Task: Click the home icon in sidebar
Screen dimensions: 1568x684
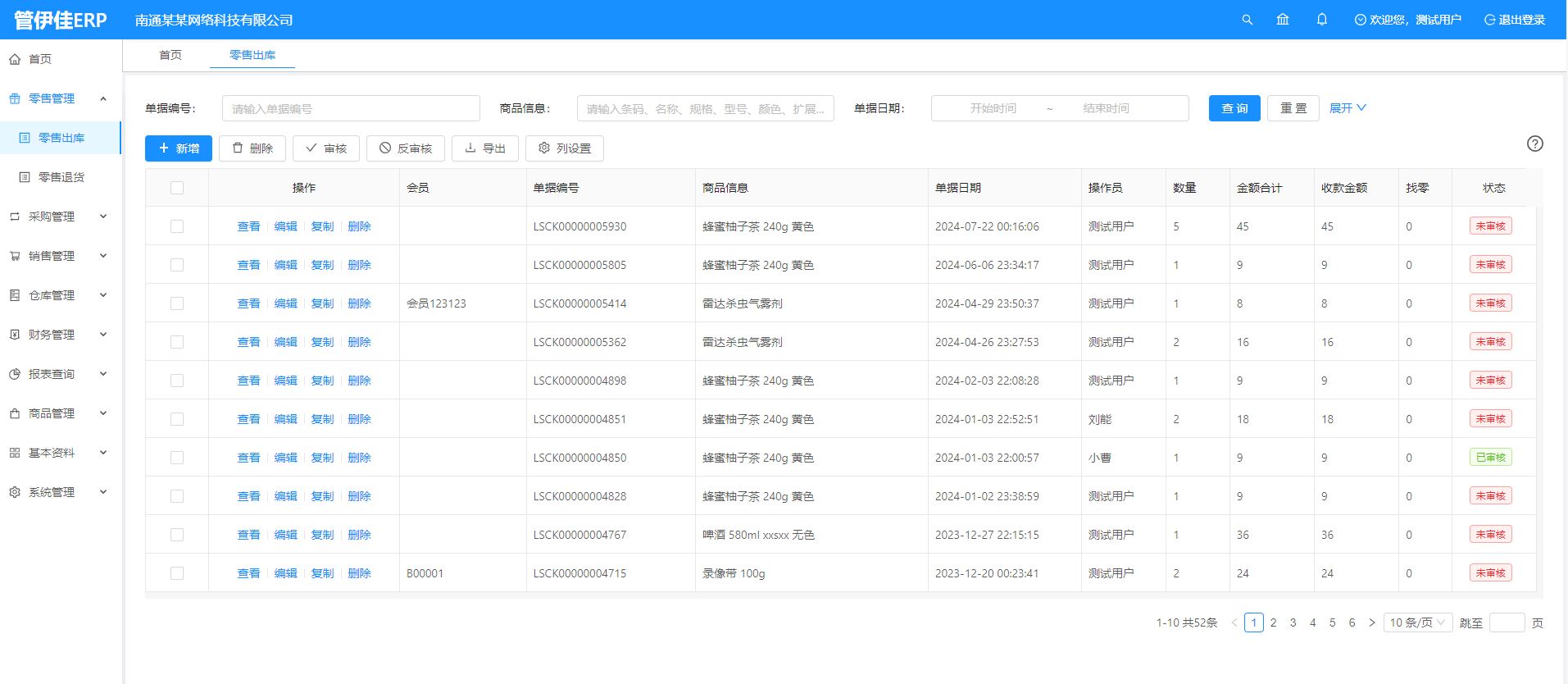Action: click(x=15, y=59)
